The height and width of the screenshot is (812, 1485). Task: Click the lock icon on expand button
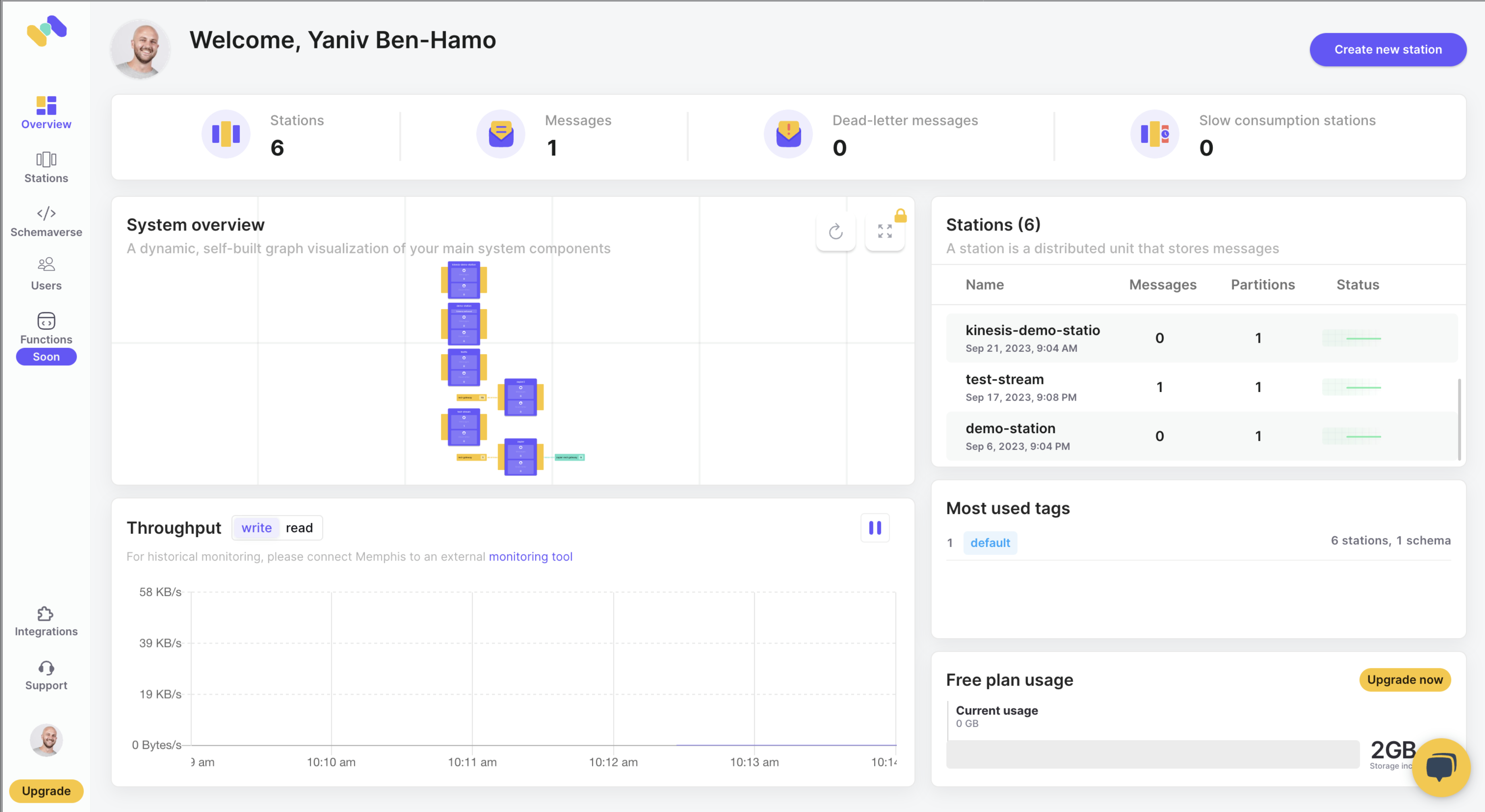pyautogui.click(x=900, y=215)
